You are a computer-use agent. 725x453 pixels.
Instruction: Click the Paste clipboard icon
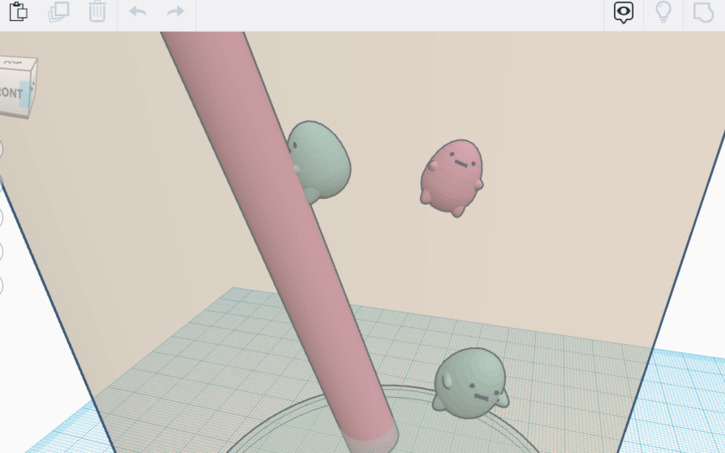click(18, 12)
